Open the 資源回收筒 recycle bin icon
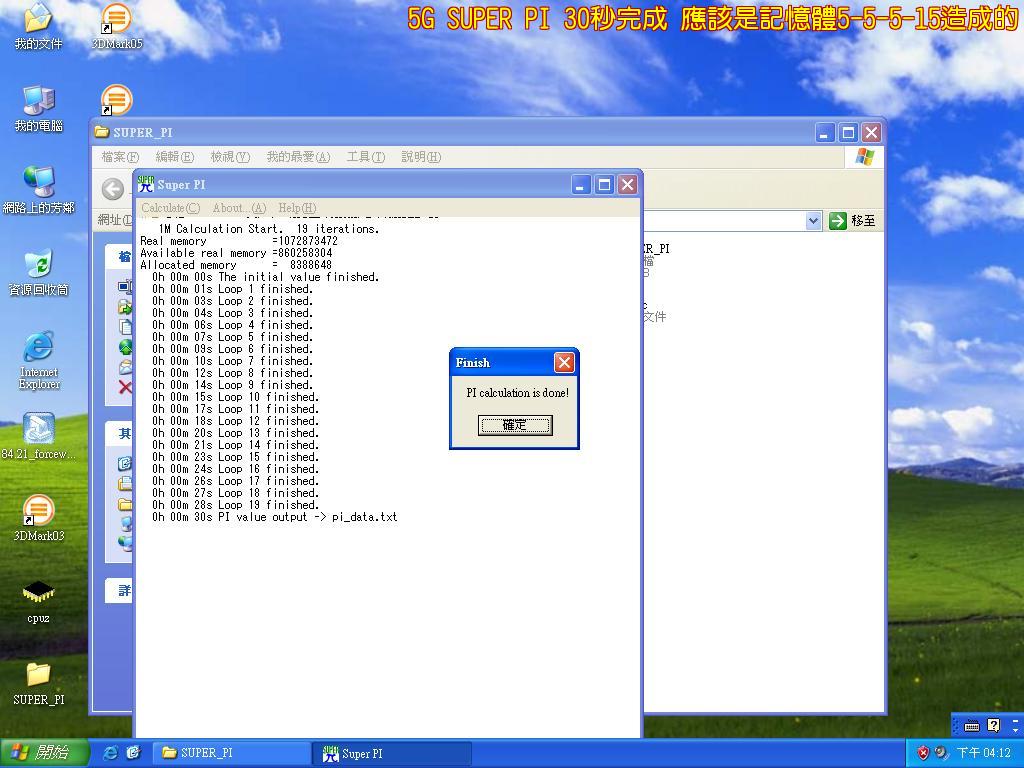This screenshot has width=1024, height=768. click(39, 272)
